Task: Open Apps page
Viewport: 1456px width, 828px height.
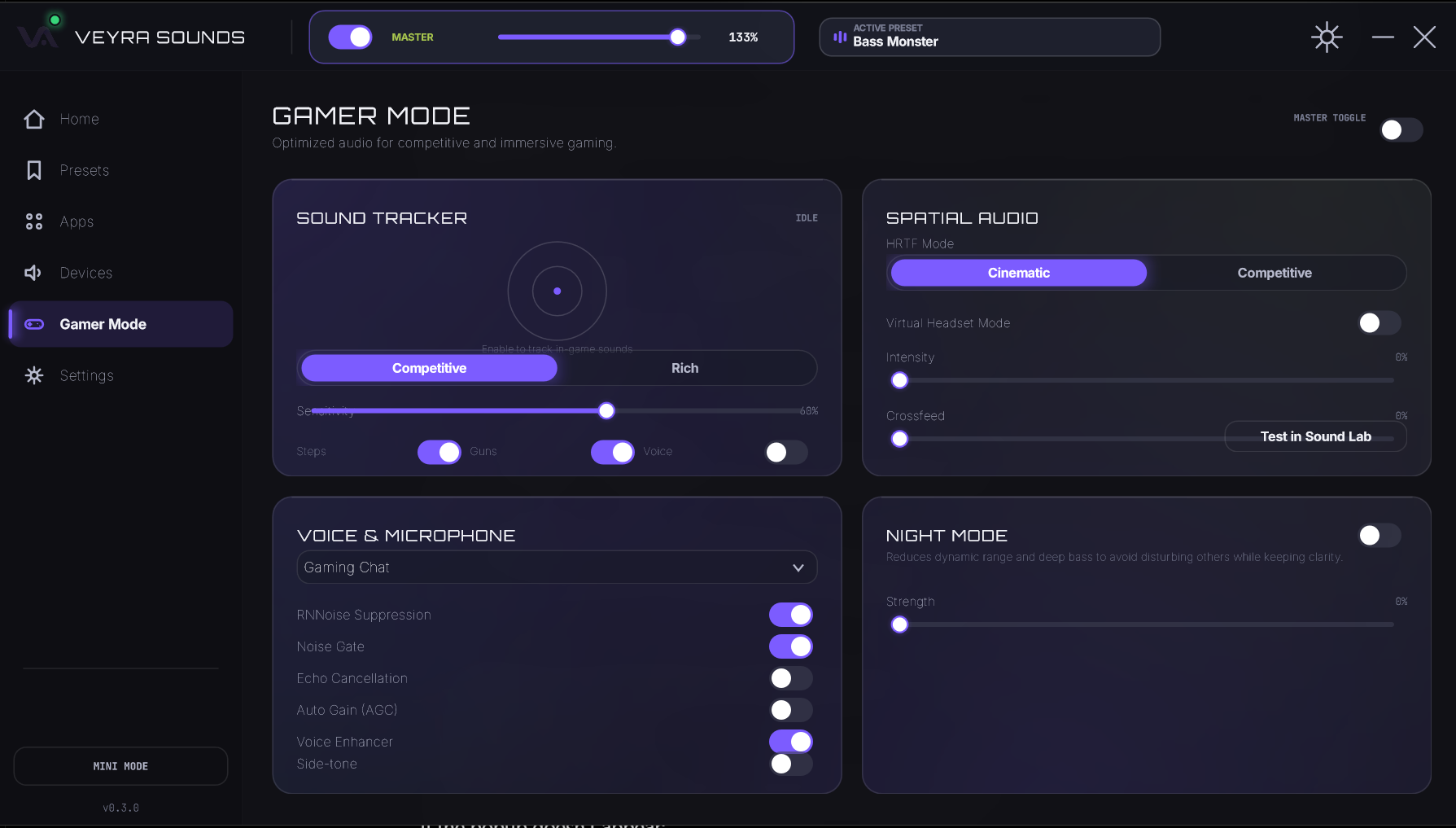Action: coord(121,221)
